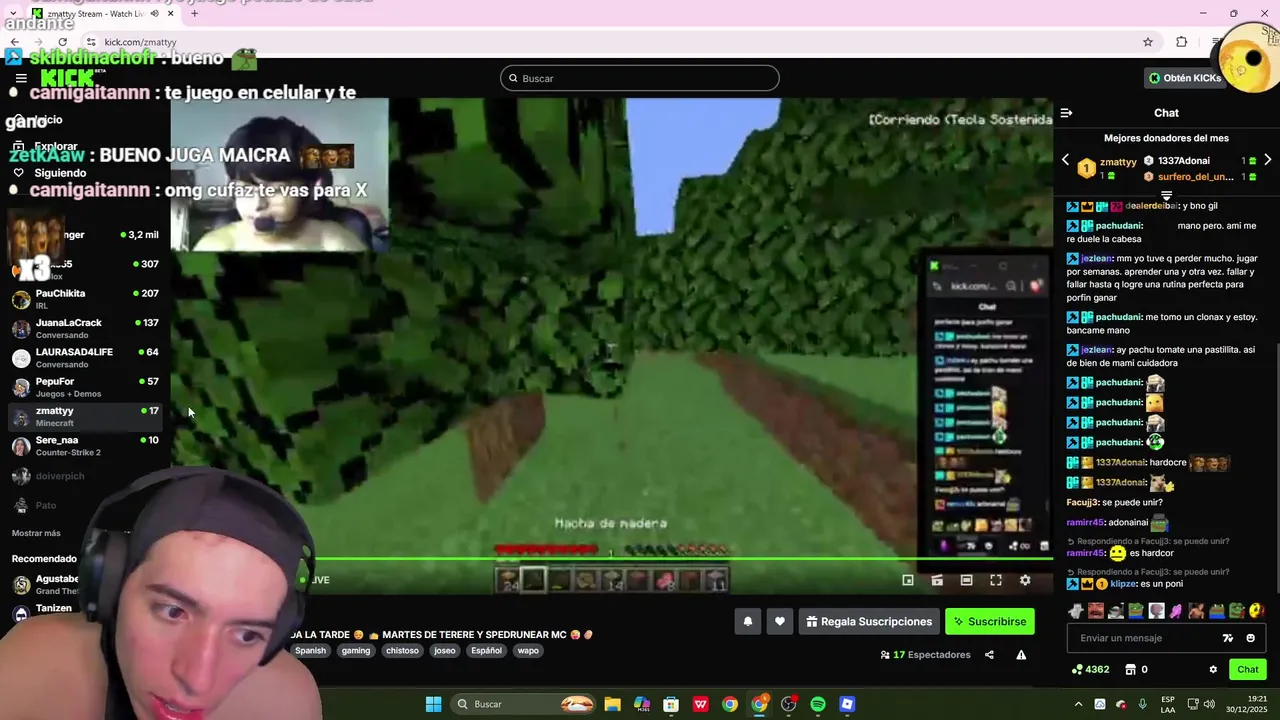This screenshot has width=1280, height=720.
Task: Open the chat translate icon in the input
Action: [1228, 638]
